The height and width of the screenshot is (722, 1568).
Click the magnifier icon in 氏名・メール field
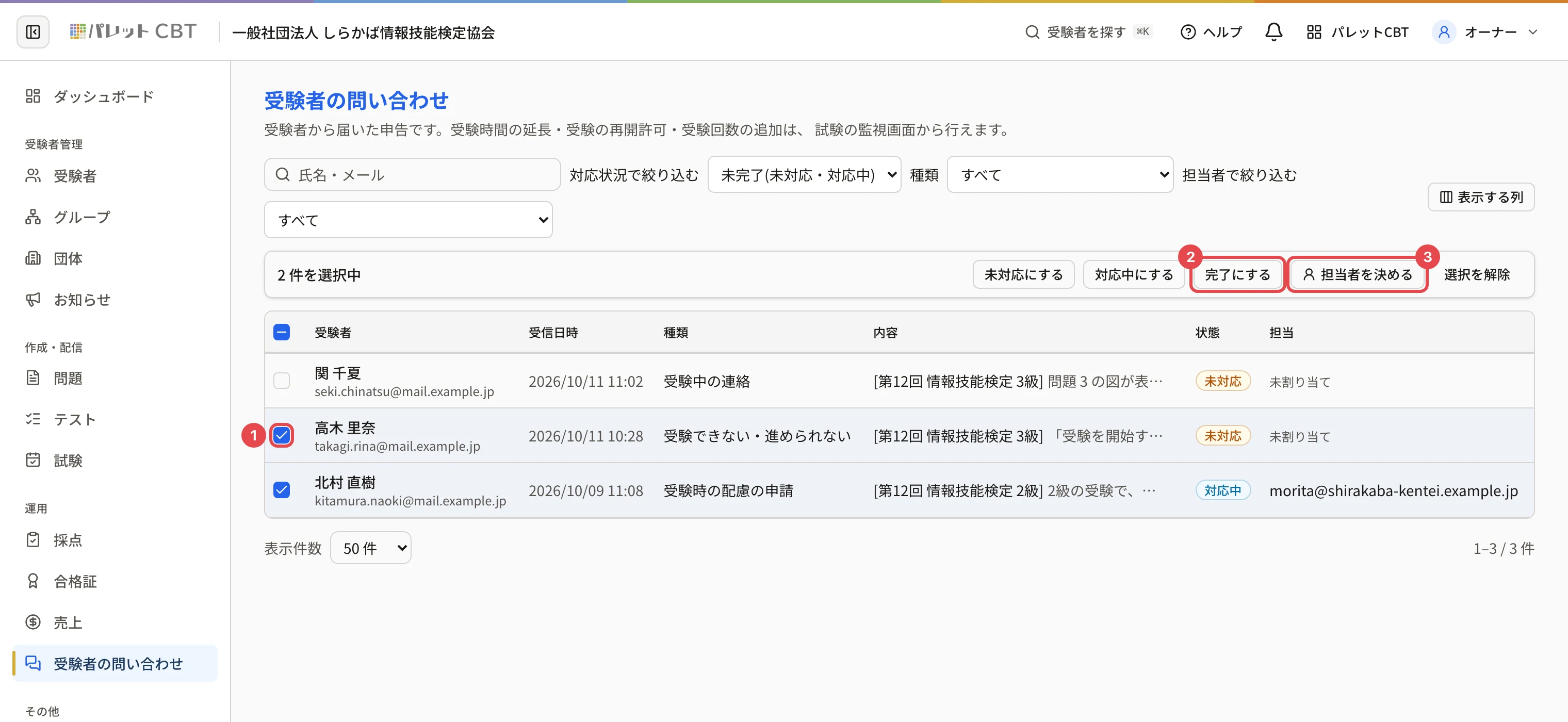283,175
